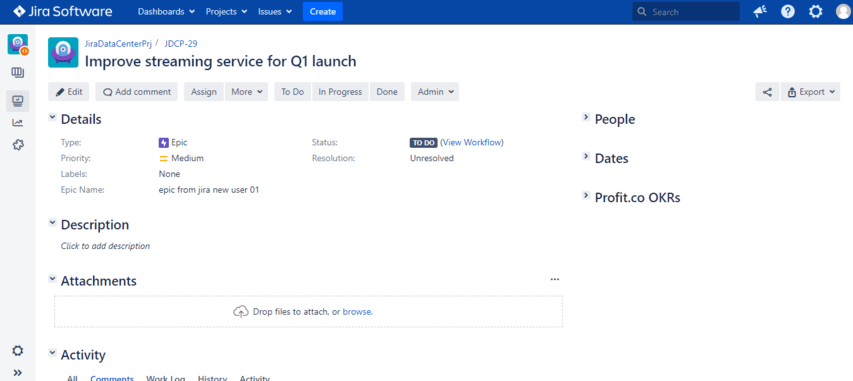Image resolution: width=853 pixels, height=381 pixels.
Task: Click the TO DO status badge
Action: 423,143
